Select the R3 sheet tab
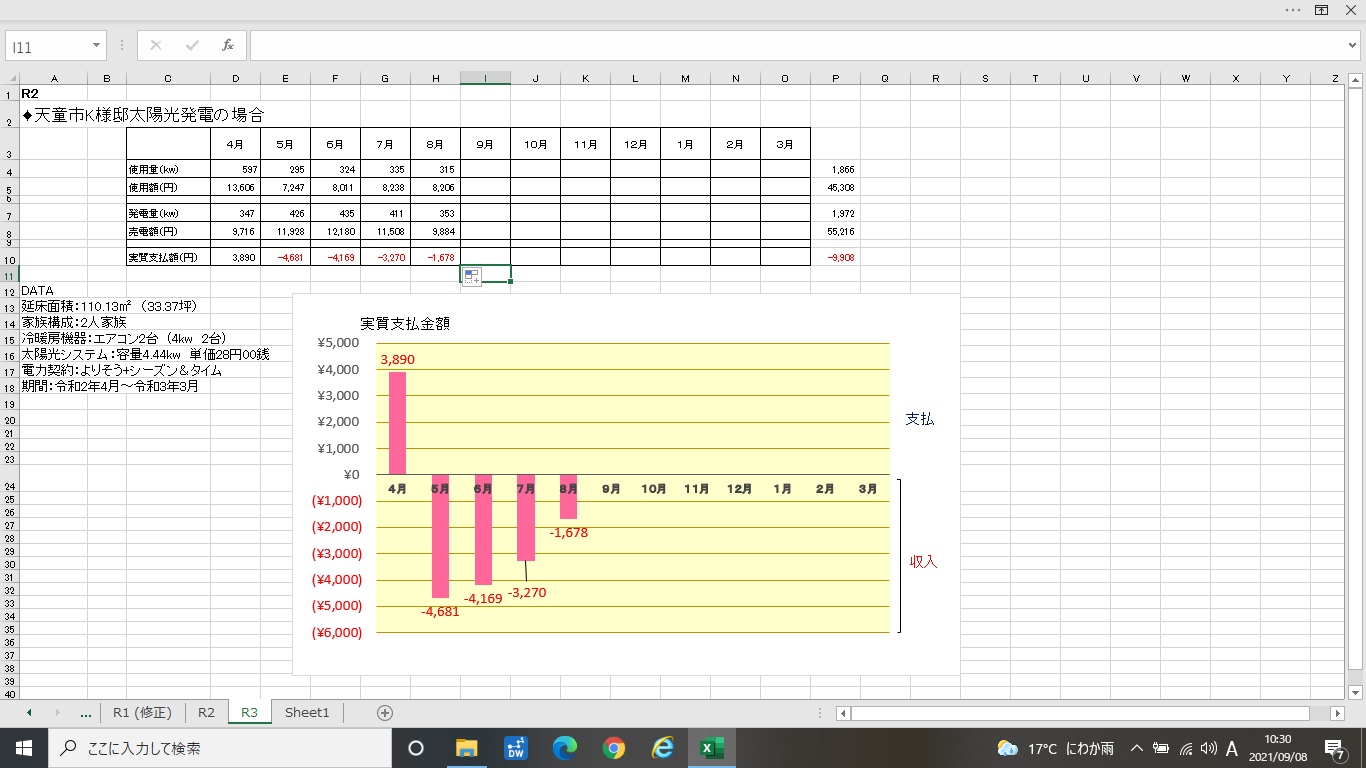The image size is (1366, 768). click(249, 713)
